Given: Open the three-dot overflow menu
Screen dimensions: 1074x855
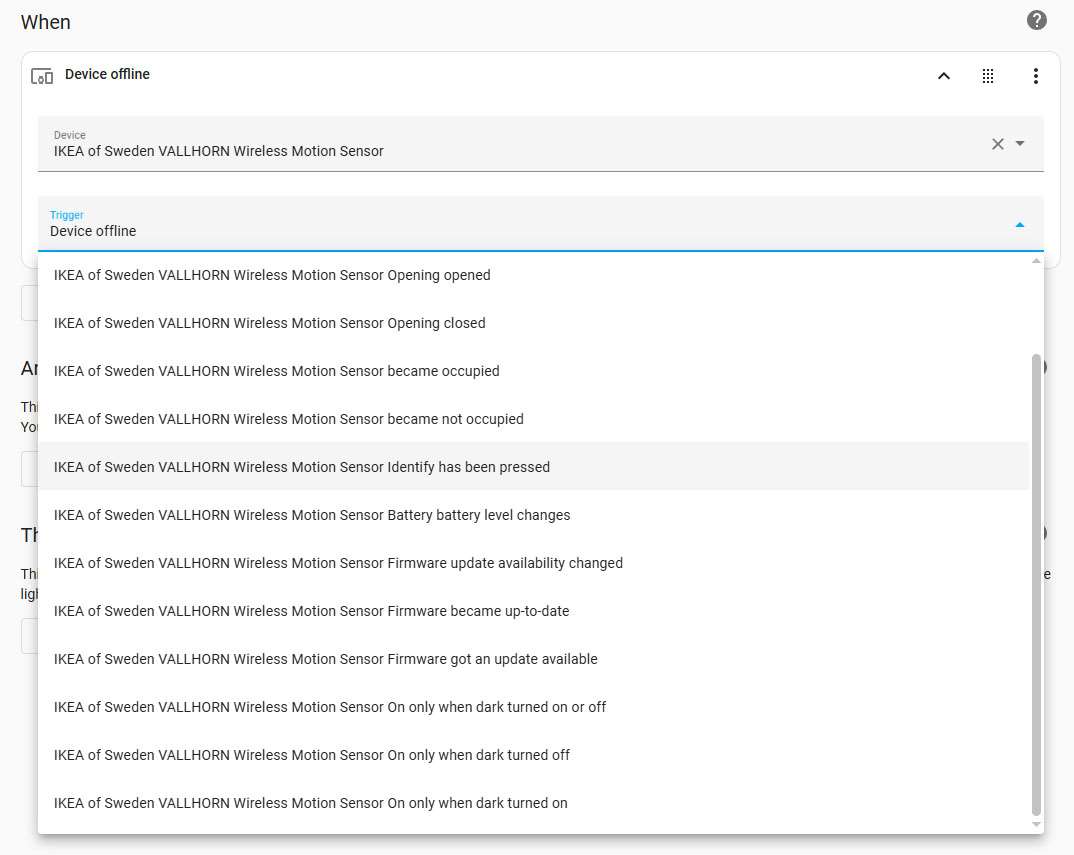Looking at the screenshot, I should point(1035,76).
